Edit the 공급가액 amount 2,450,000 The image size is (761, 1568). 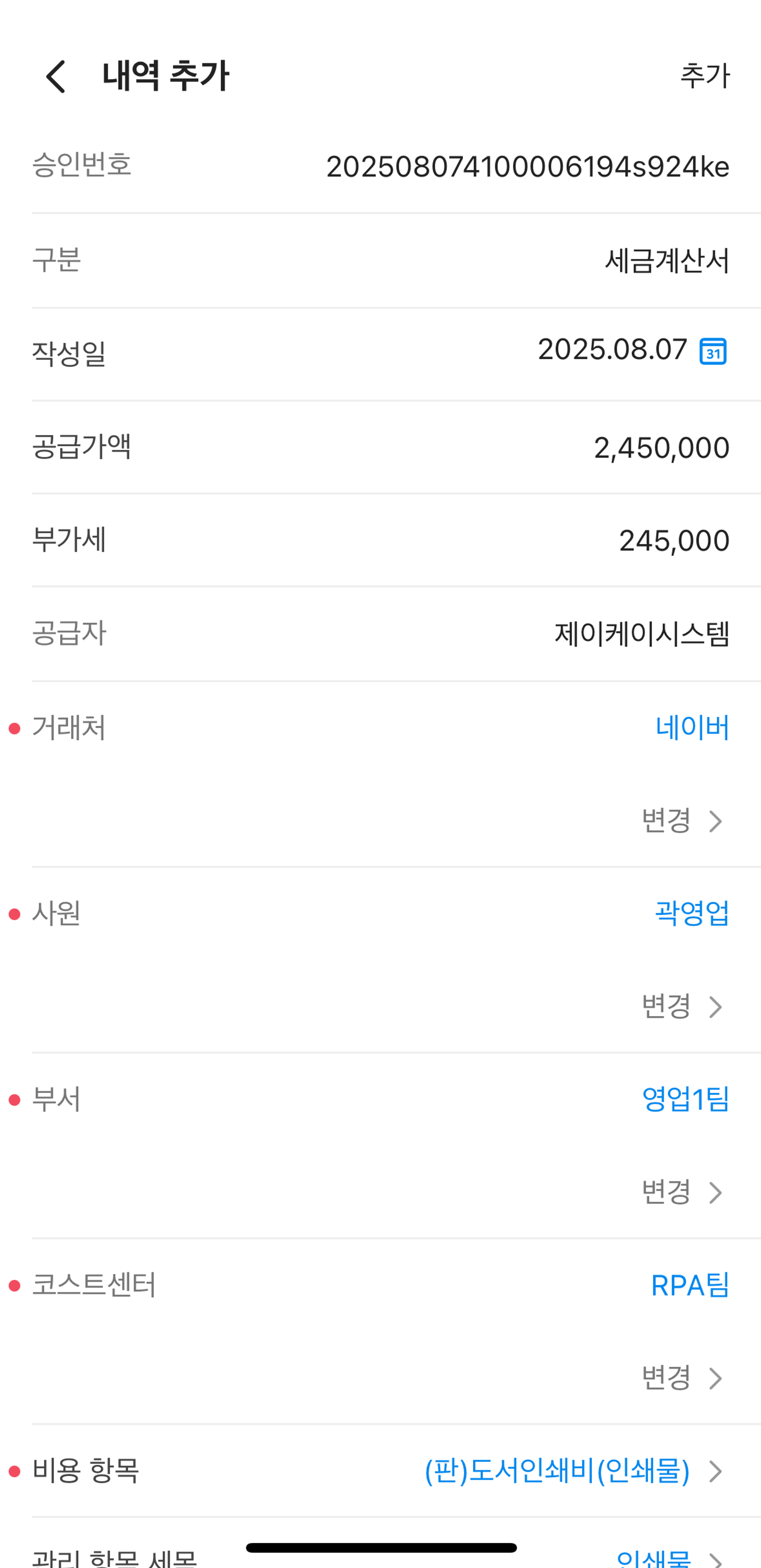click(x=661, y=448)
